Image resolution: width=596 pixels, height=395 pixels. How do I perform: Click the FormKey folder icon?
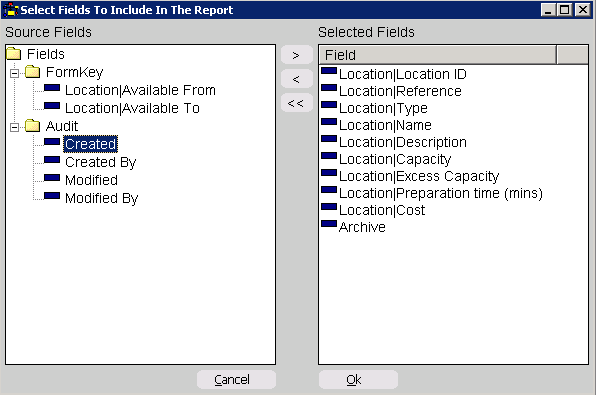click(32, 71)
